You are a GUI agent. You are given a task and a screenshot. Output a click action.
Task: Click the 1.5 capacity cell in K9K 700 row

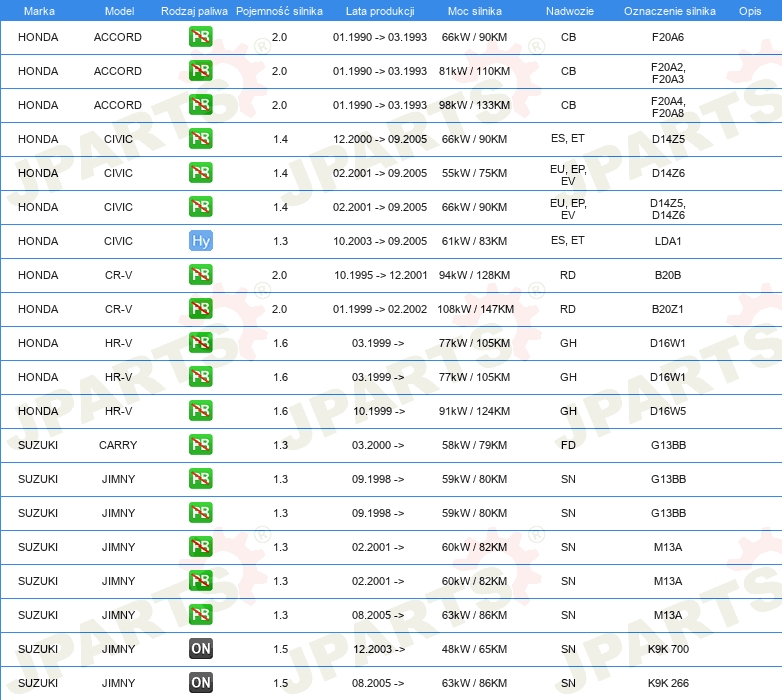pyautogui.click(x=280, y=649)
